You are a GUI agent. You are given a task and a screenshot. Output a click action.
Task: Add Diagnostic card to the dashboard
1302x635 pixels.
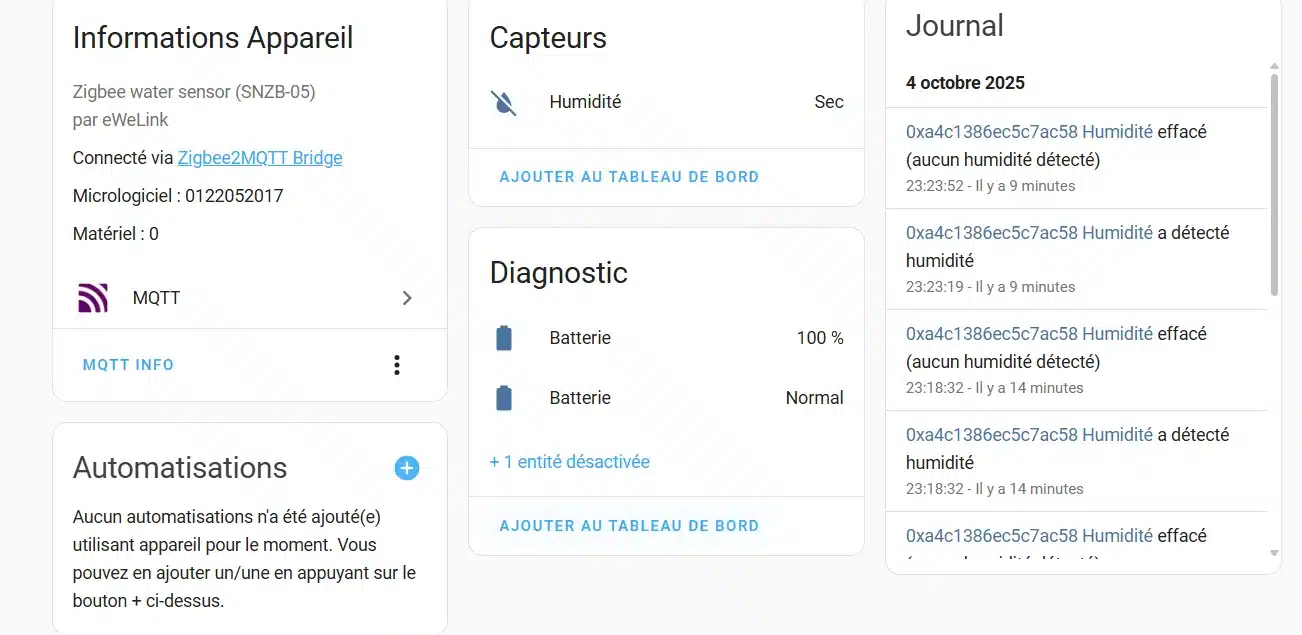click(x=629, y=526)
